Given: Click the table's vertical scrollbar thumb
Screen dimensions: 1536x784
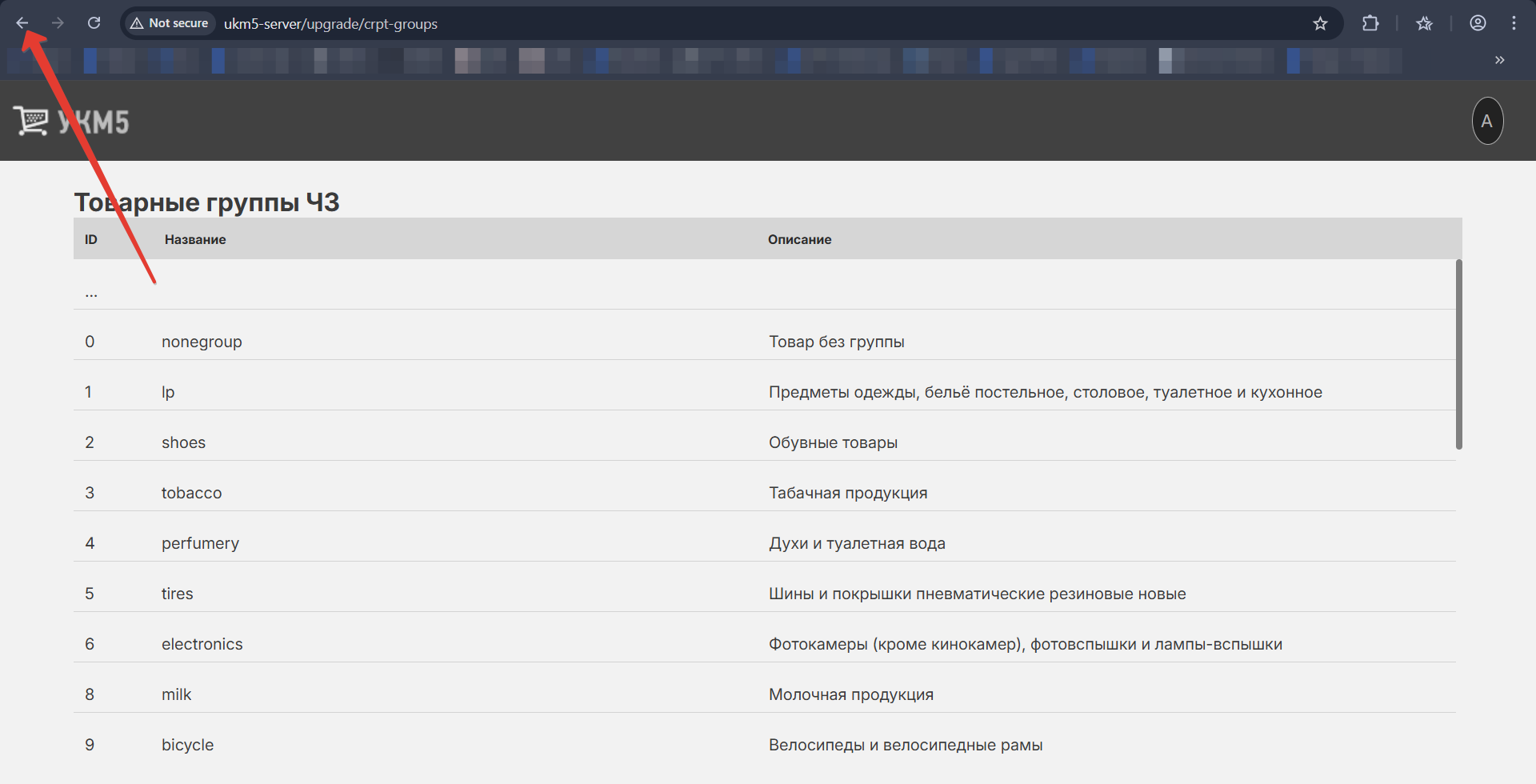Looking at the screenshot, I should point(1458,354).
